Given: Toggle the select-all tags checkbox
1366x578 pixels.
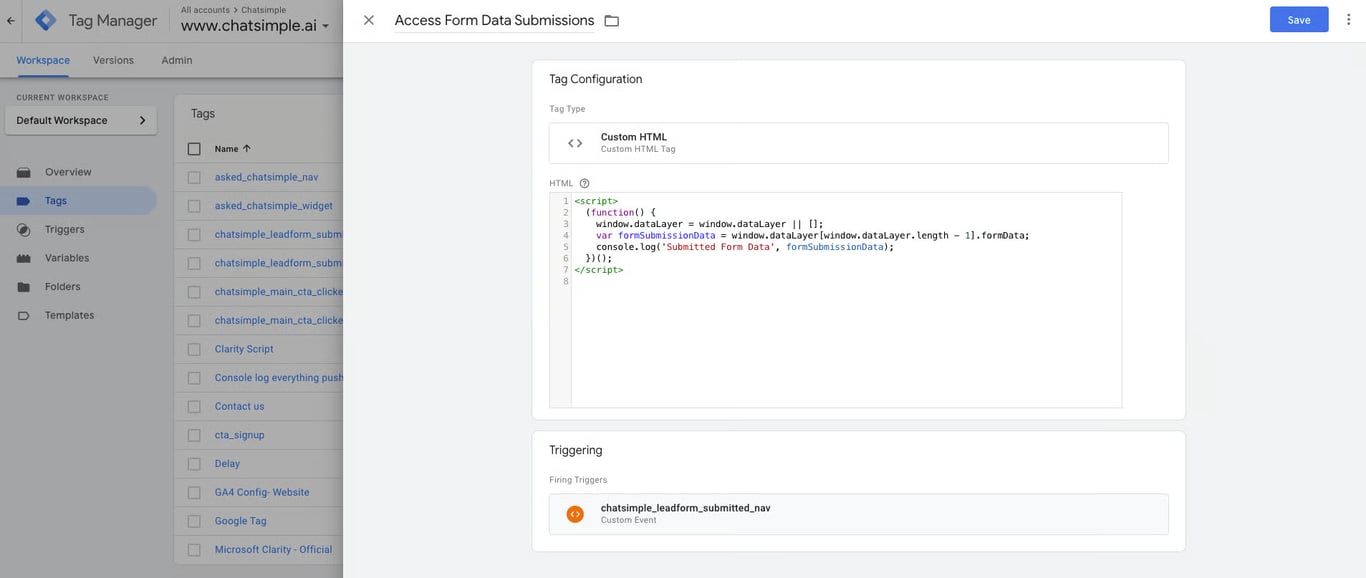Looking at the screenshot, I should pos(194,149).
